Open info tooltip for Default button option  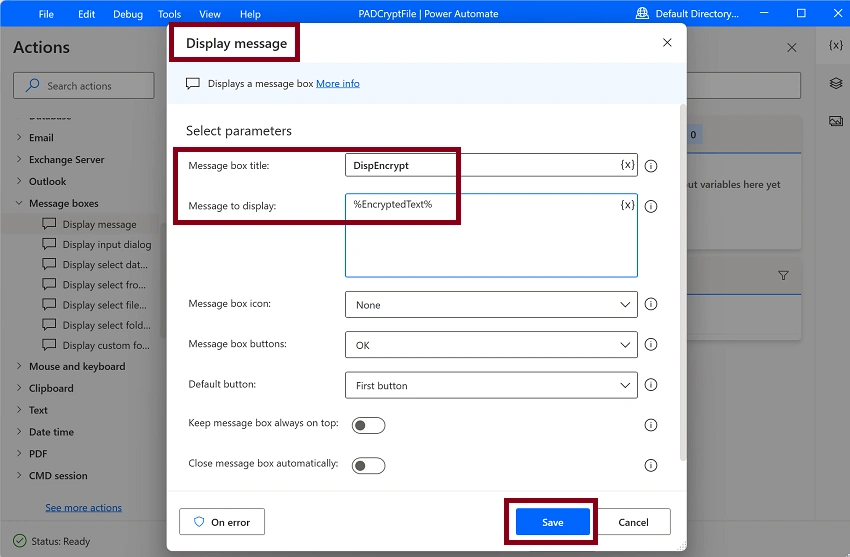pyautogui.click(x=651, y=385)
